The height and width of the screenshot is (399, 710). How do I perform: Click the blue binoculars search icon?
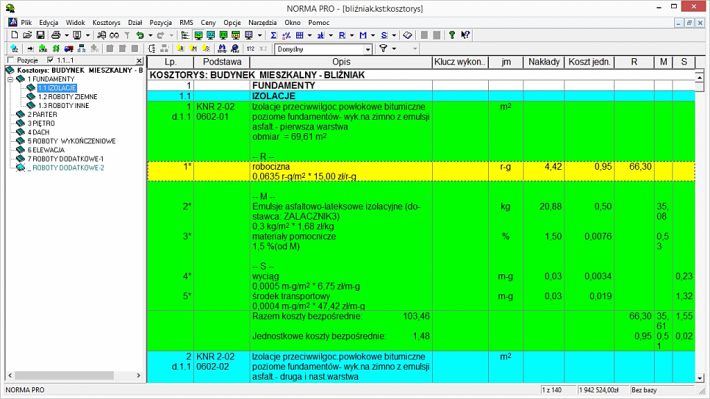point(222,48)
